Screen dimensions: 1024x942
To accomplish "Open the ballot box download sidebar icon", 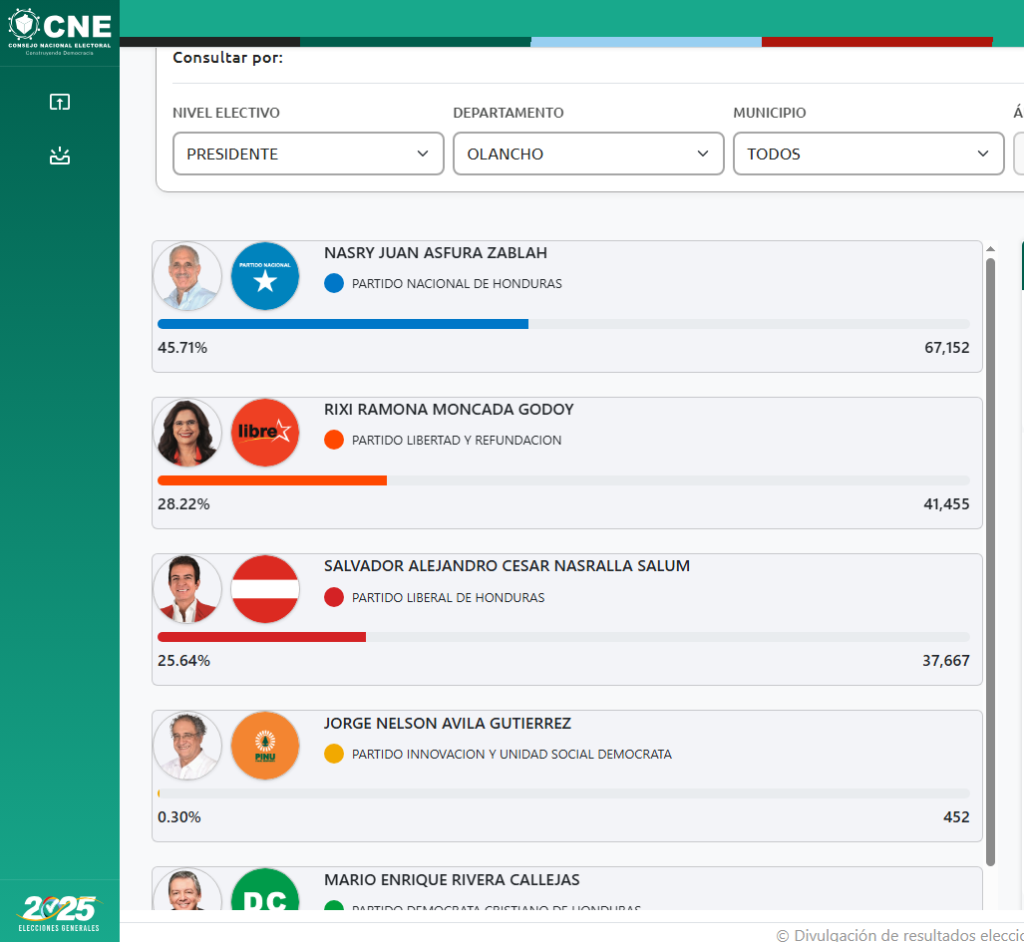I will pyautogui.click(x=59, y=156).
